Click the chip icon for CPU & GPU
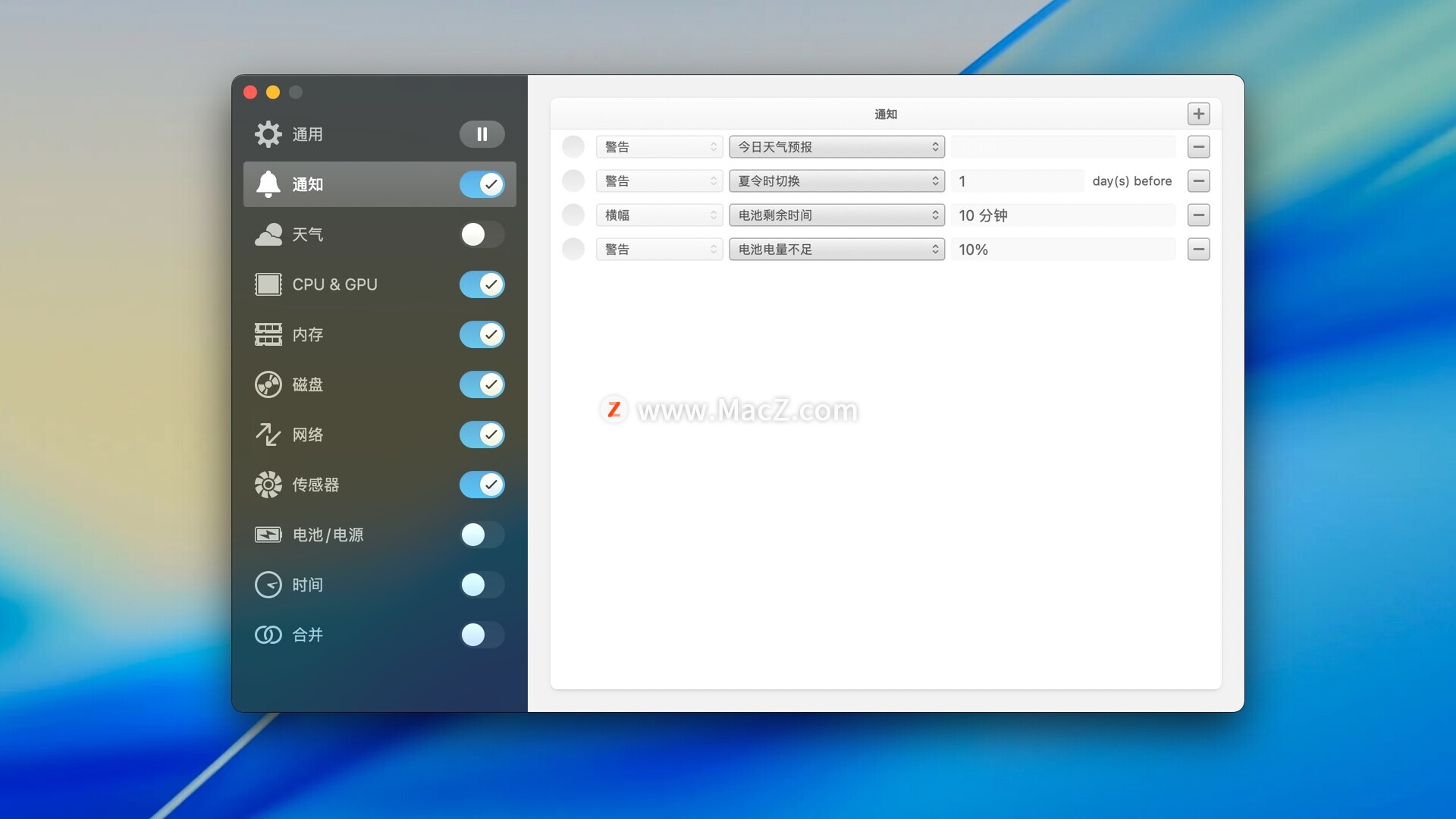Screen dimensions: 1456x819 pos(268,284)
